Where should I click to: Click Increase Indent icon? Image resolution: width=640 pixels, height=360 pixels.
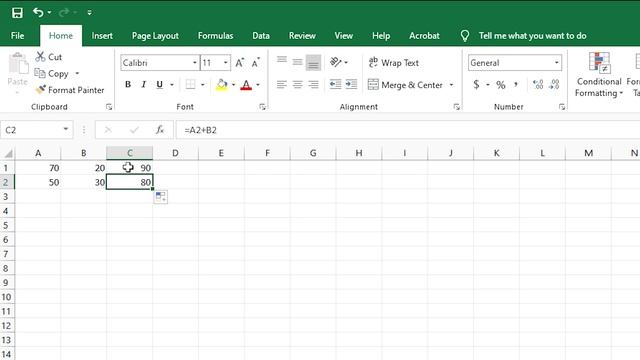point(351,84)
